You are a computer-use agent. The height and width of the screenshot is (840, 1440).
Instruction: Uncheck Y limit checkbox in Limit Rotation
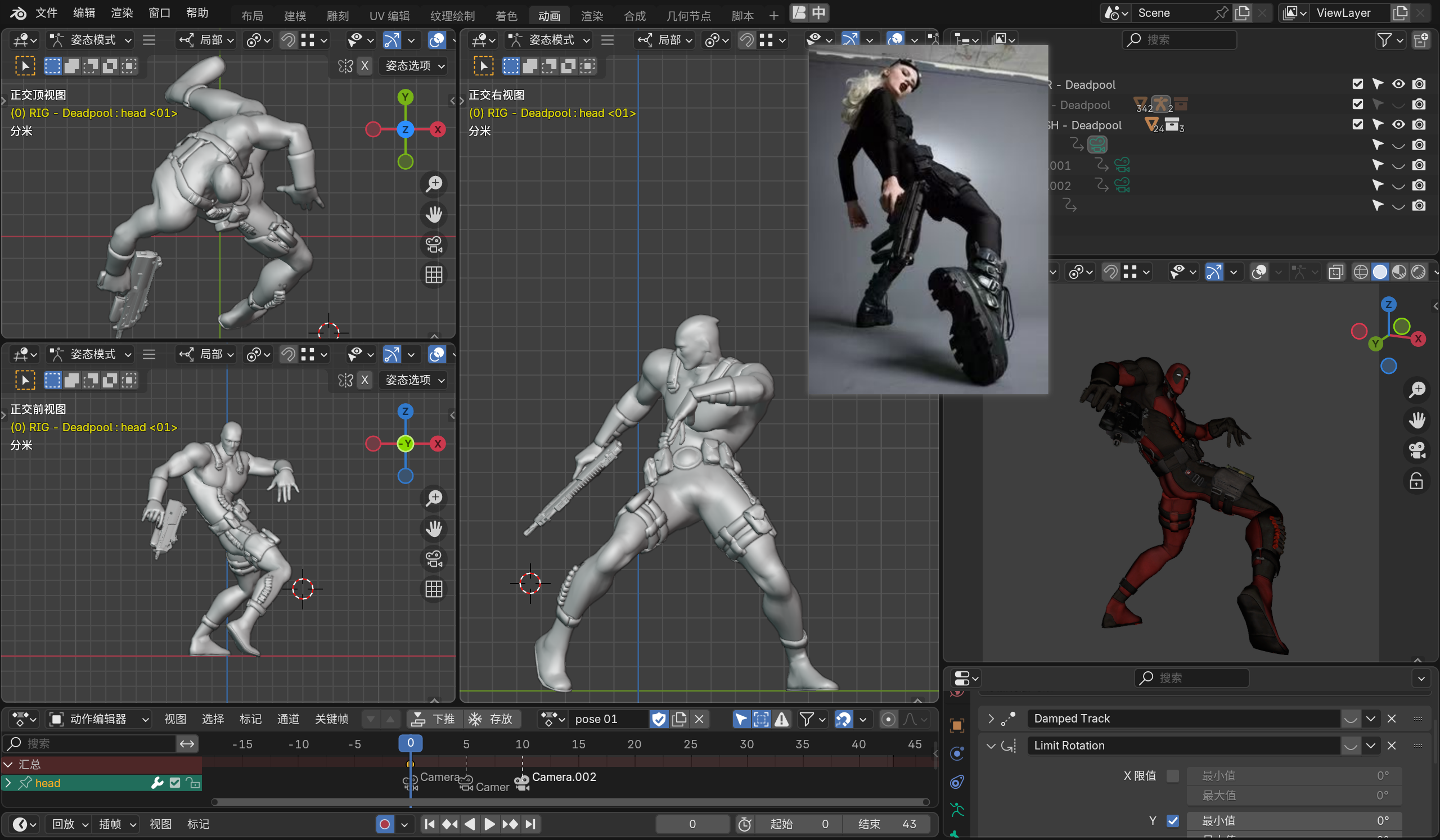[x=1173, y=820]
